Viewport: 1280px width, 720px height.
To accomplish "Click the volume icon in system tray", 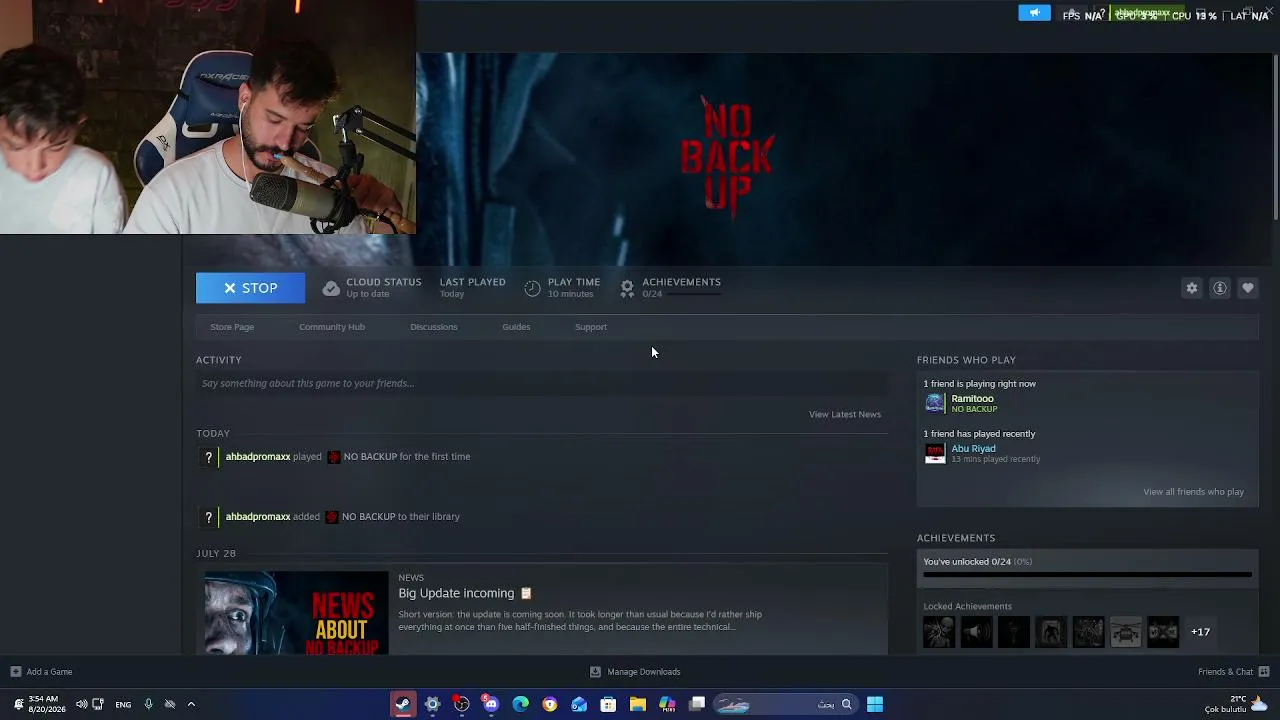I will pyautogui.click(x=81, y=704).
